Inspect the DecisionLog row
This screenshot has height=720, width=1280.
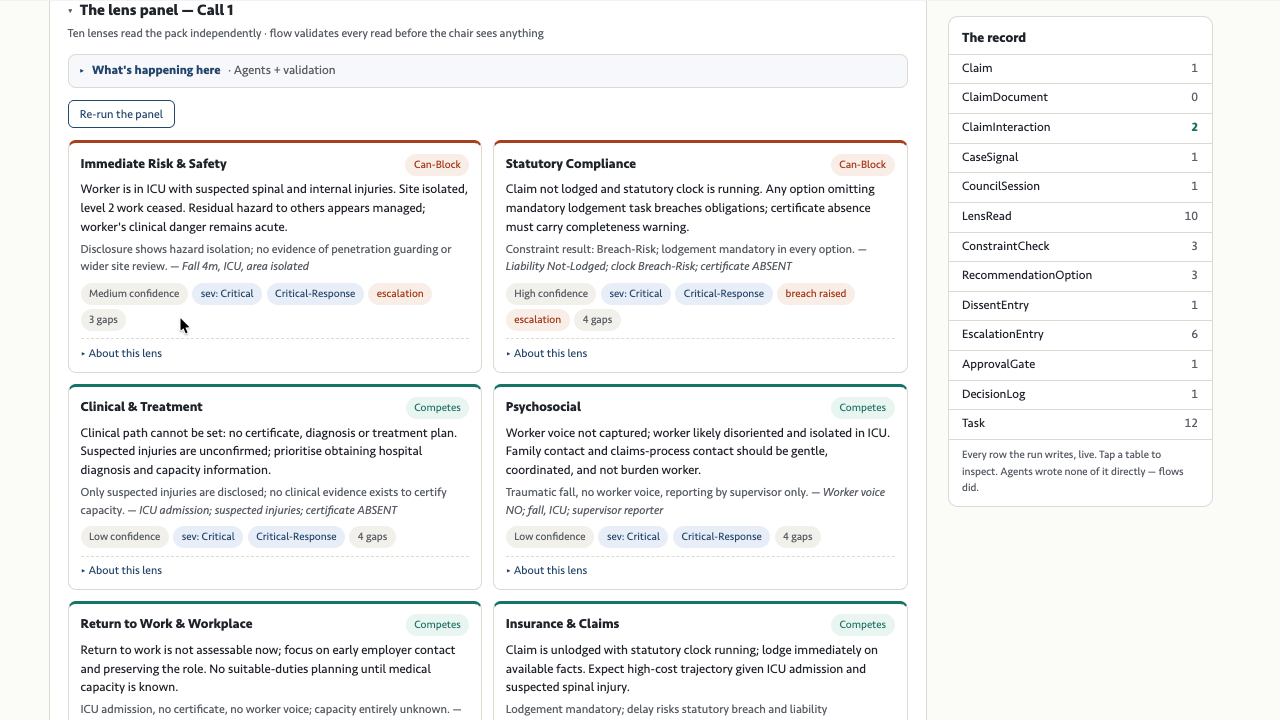[1080, 394]
